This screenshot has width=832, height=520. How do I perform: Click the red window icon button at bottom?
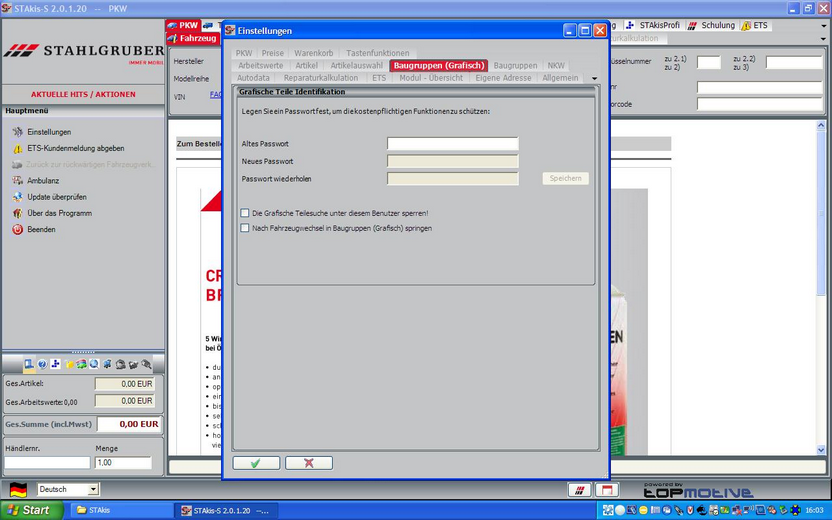pyautogui.click(x=606, y=490)
